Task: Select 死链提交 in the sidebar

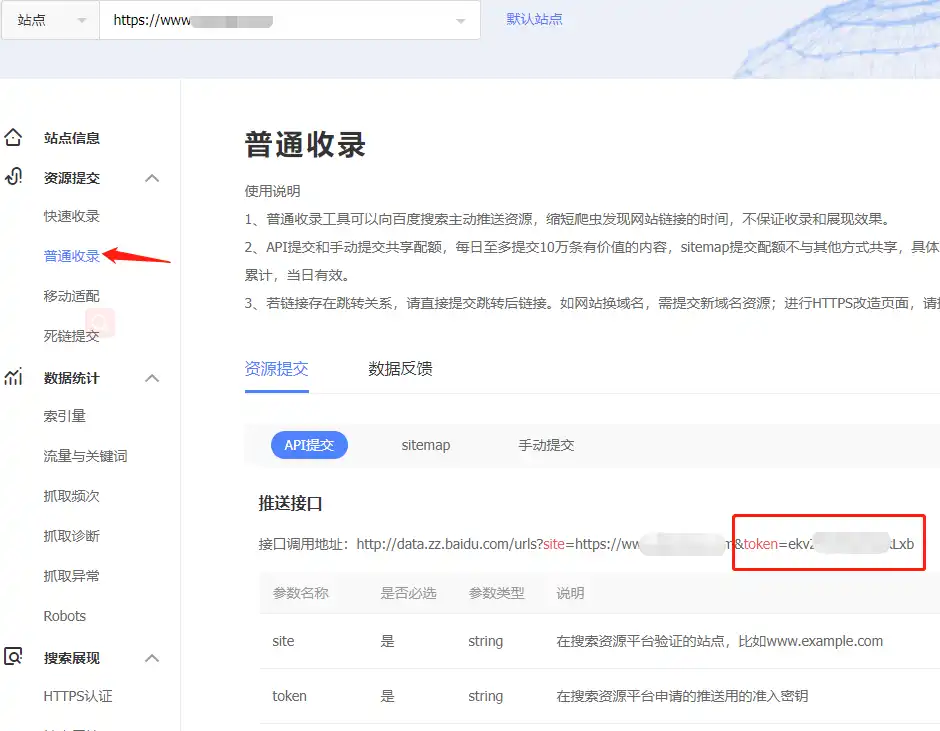Action: (x=71, y=336)
